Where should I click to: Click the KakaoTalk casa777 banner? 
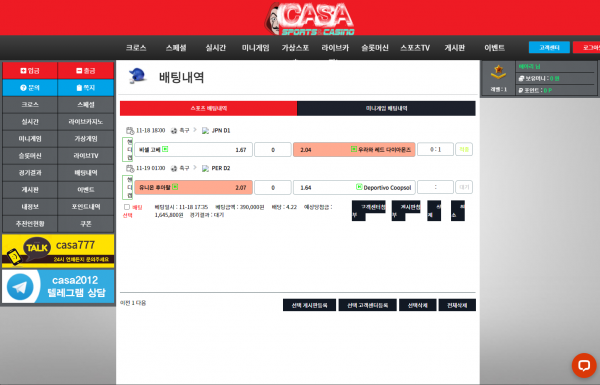[x=58, y=251]
